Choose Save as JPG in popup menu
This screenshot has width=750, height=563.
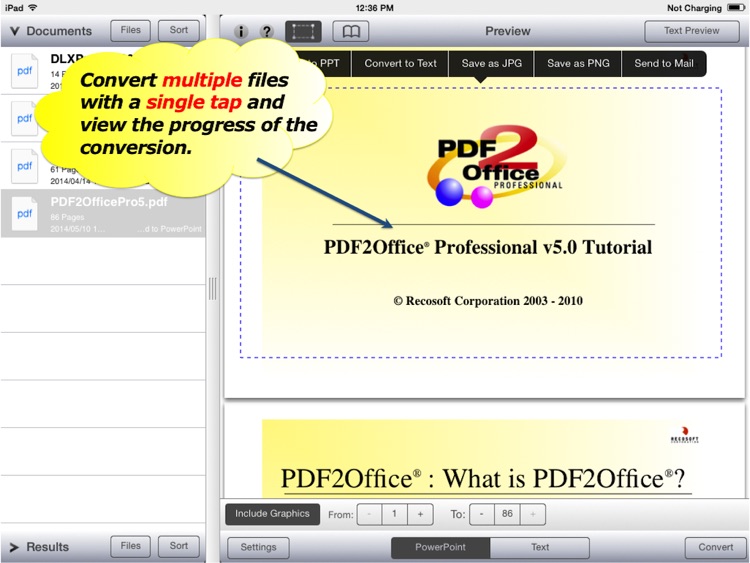coord(492,64)
